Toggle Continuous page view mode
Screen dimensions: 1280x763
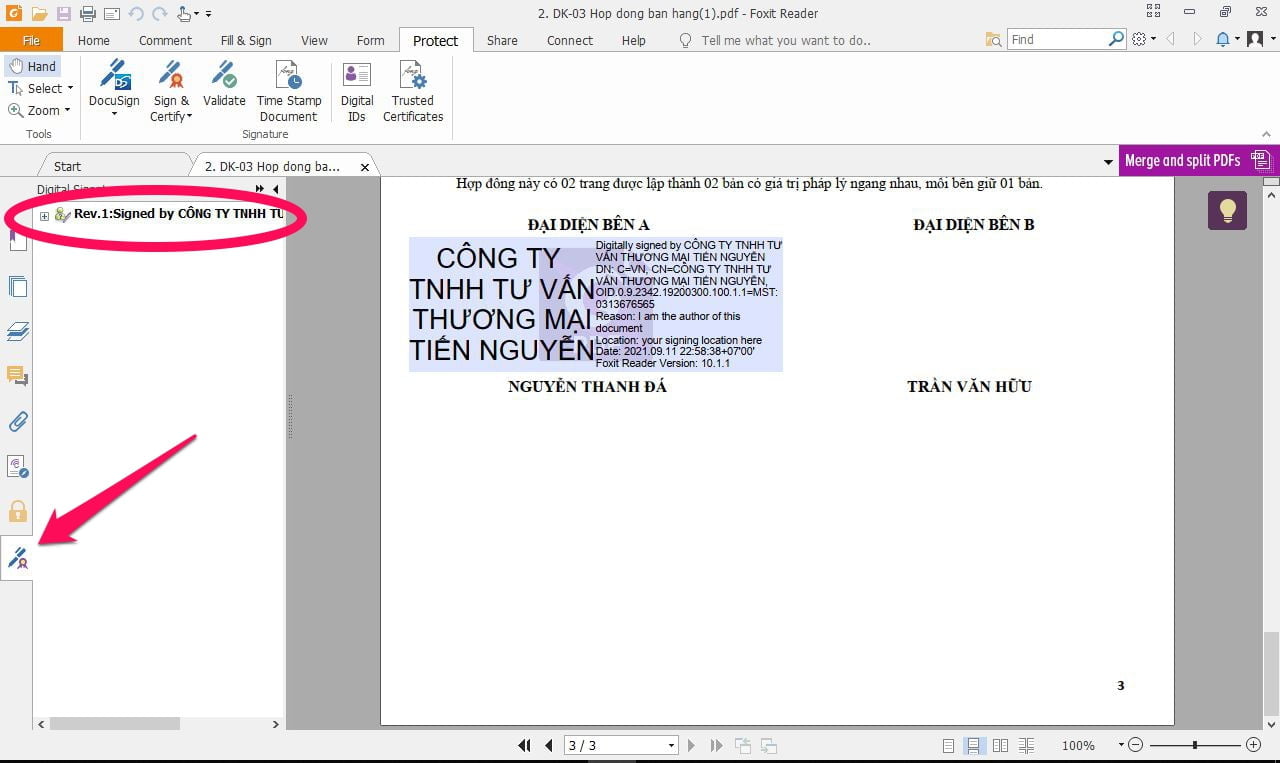click(975, 745)
